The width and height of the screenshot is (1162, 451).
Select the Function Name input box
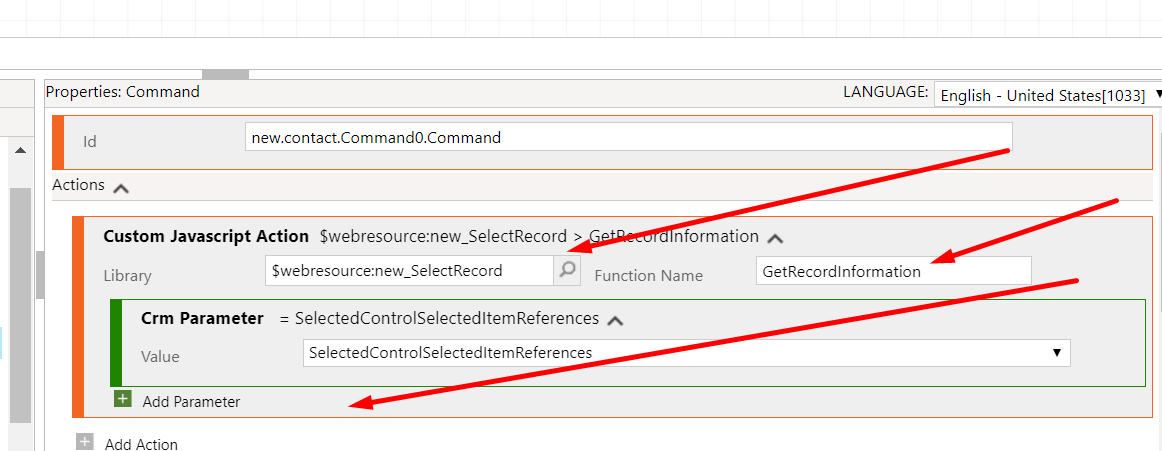[x=893, y=271]
